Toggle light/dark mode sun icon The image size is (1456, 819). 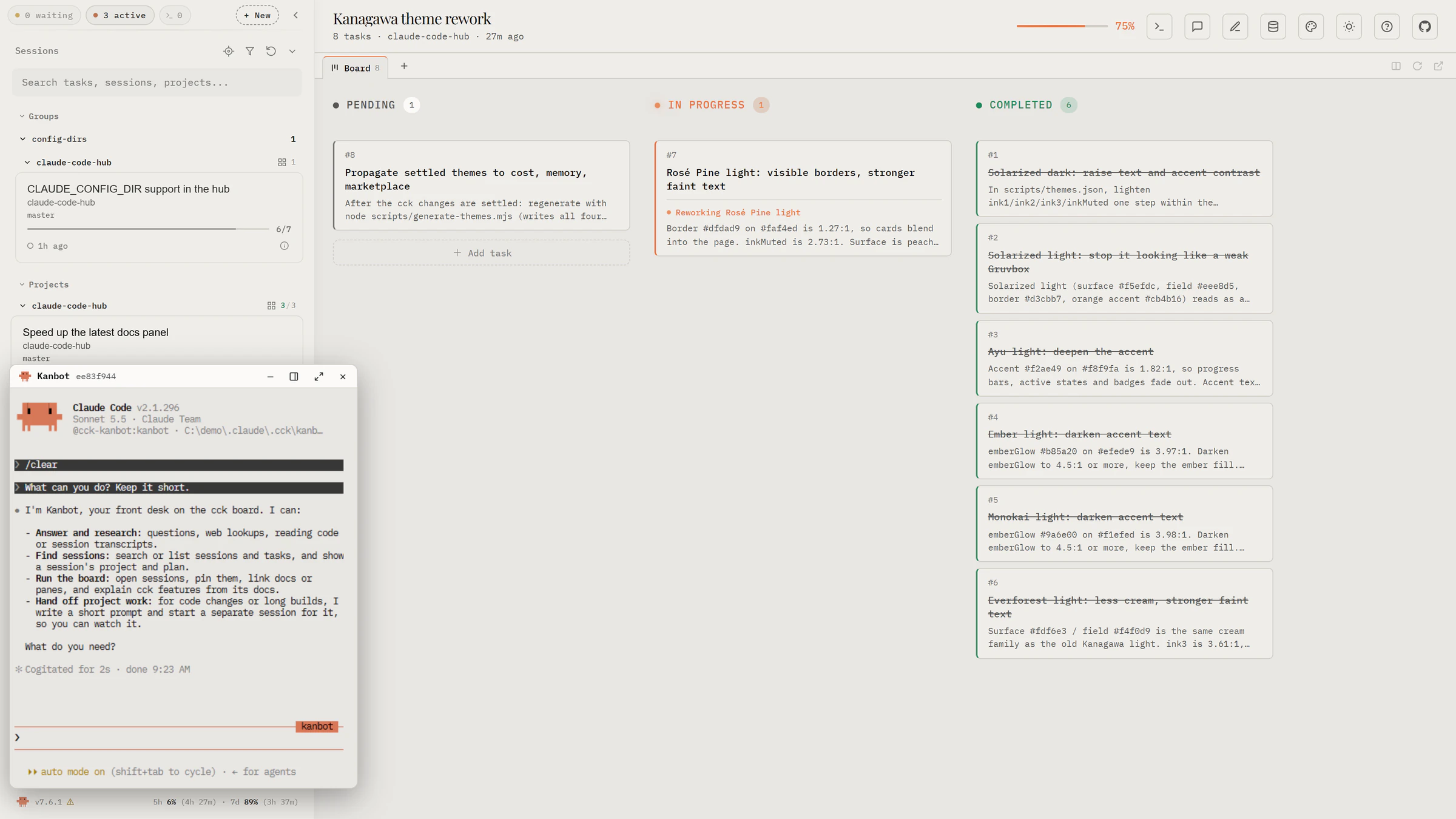click(x=1349, y=26)
